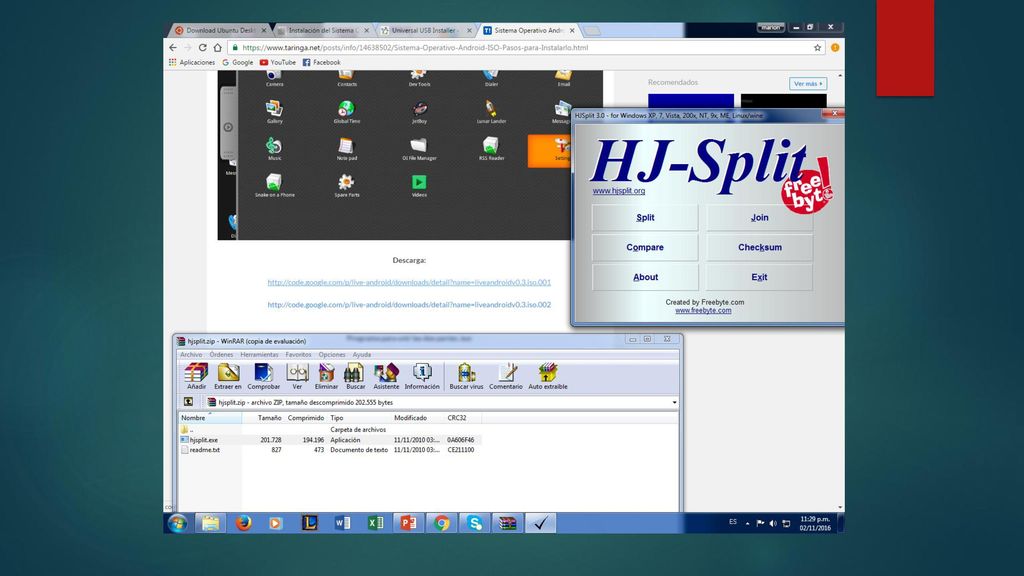Open the Facebook bookmark
Viewport: 1024px width, 576px height.
click(x=321, y=63)
